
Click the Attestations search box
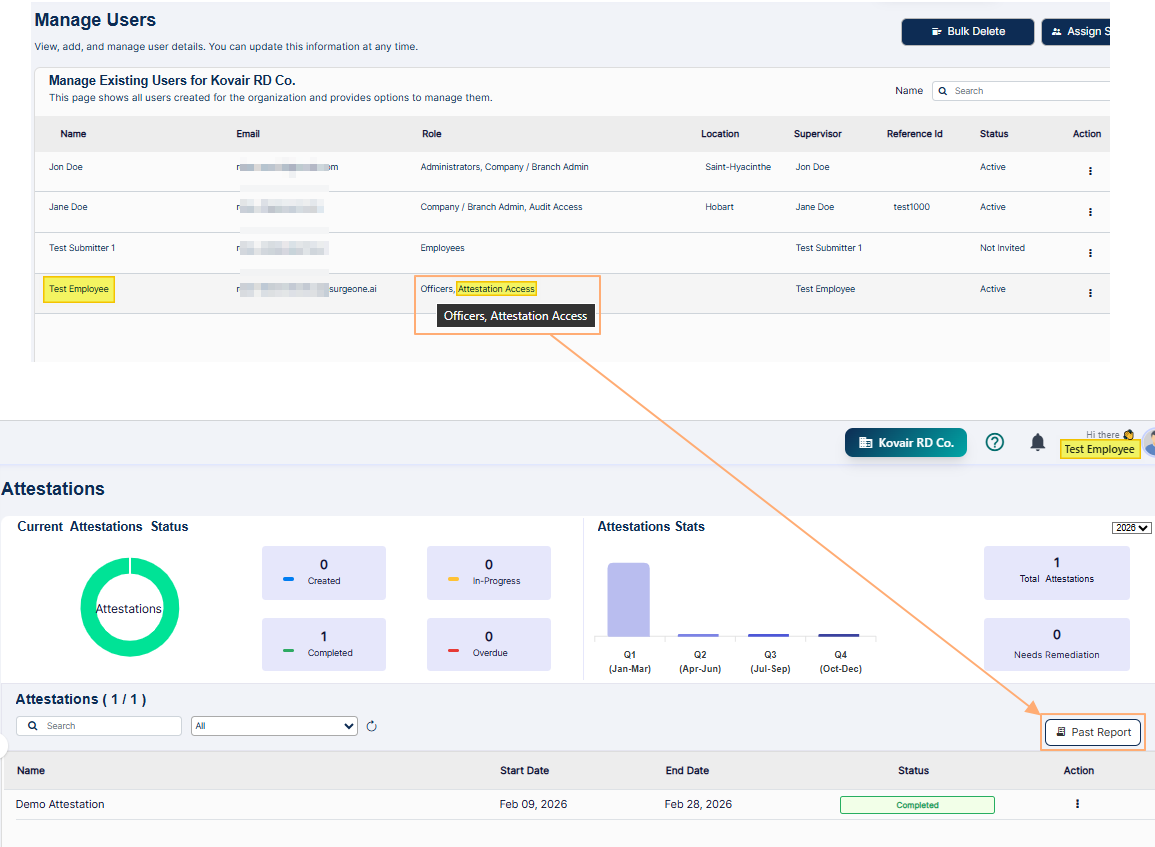pyautogui.click(x=98, y=725)
